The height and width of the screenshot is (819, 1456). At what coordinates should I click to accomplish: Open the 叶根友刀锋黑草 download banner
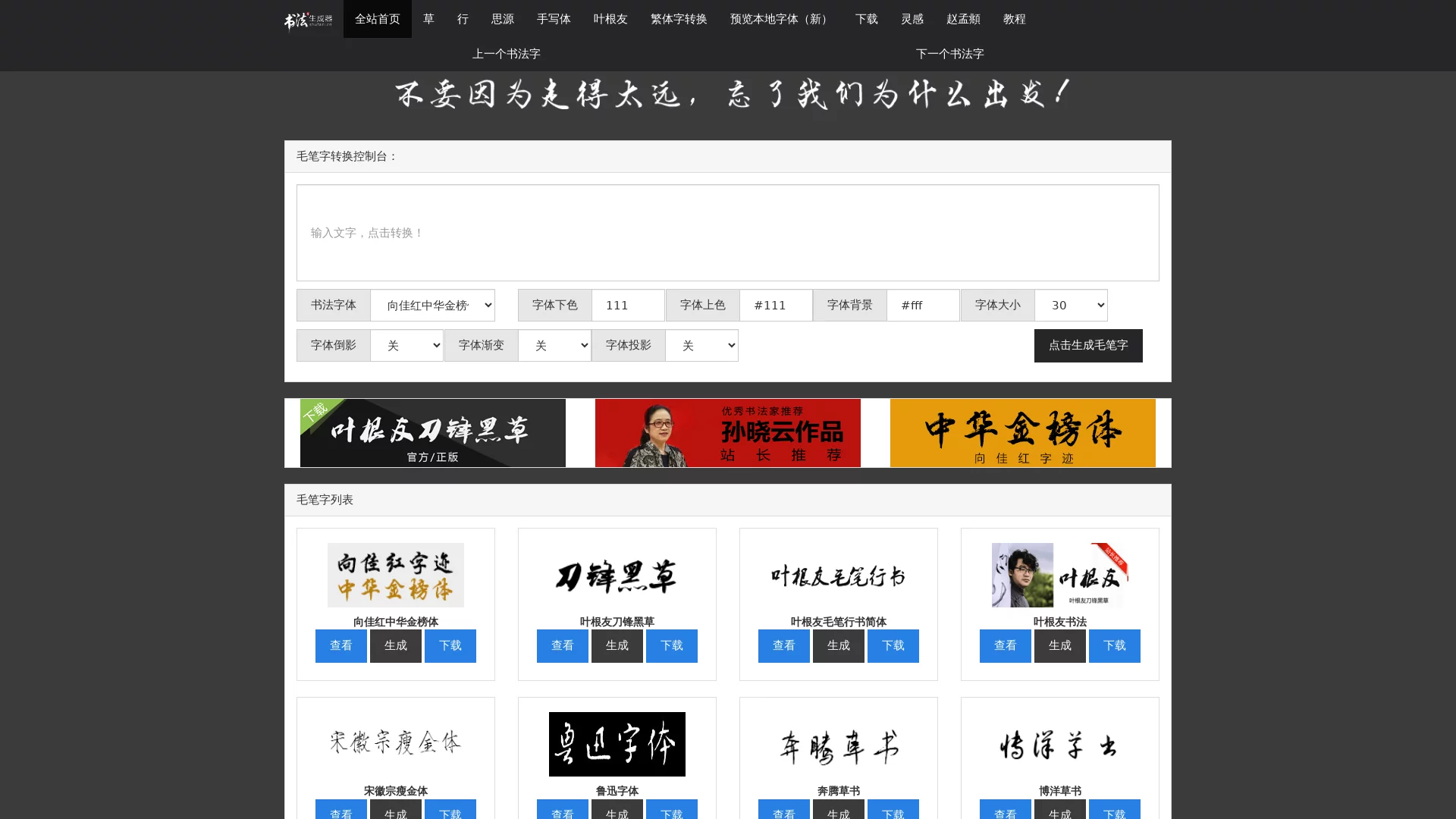(x=433, y=433)
